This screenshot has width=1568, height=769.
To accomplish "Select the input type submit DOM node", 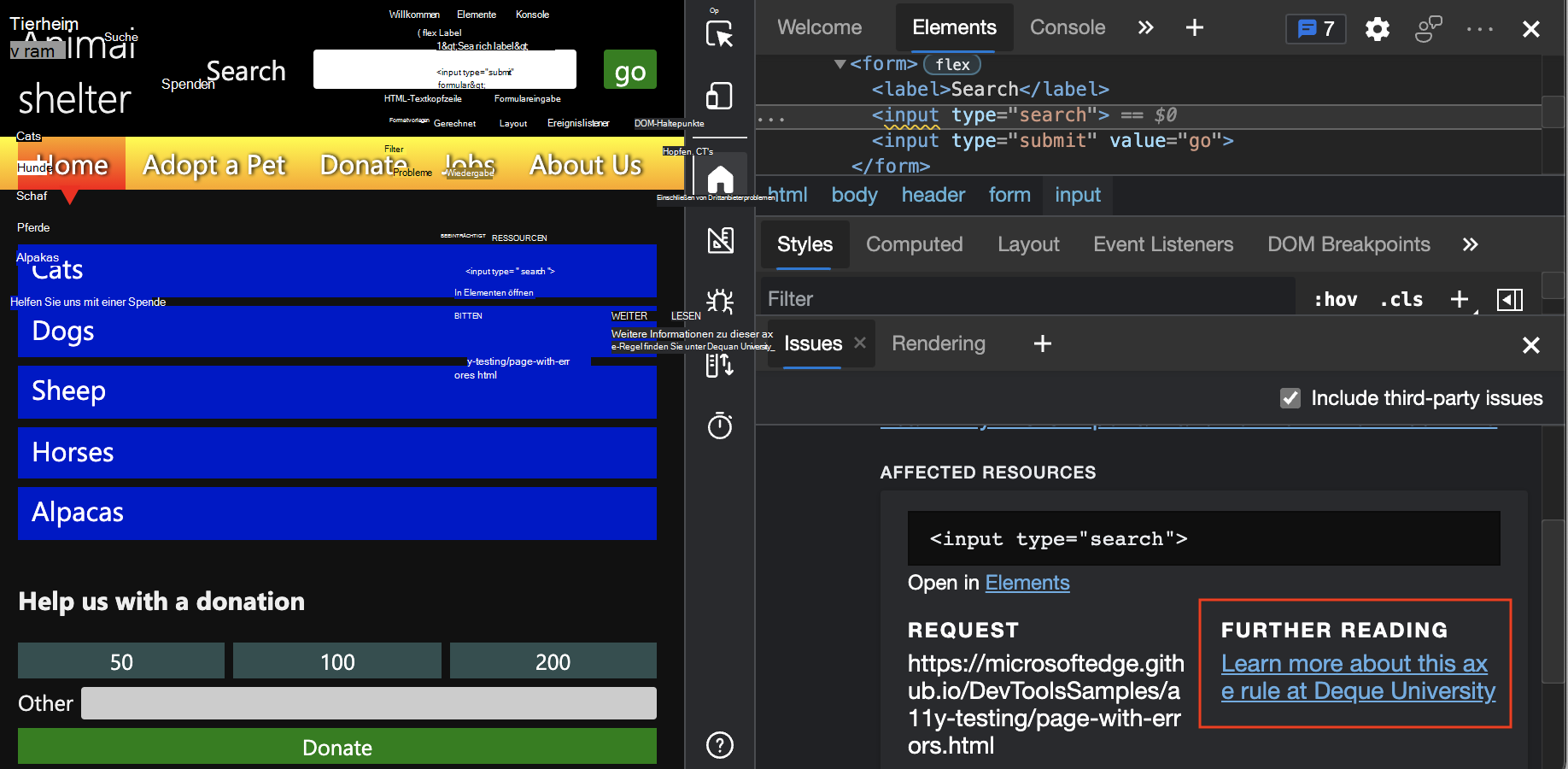I will pos(1052,141).
